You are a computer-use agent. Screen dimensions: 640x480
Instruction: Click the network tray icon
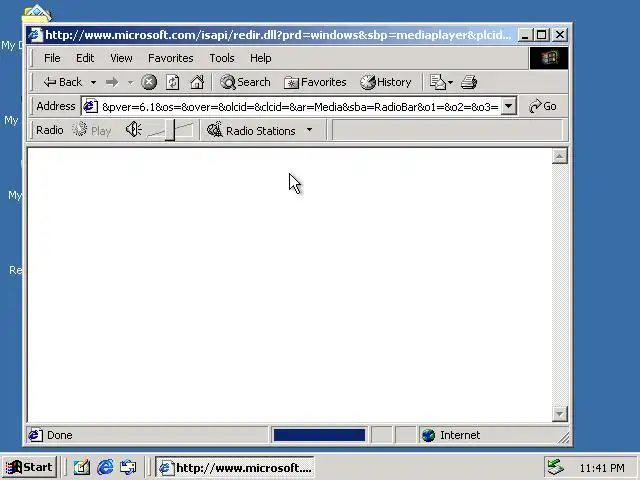click(x=555, y=467)
